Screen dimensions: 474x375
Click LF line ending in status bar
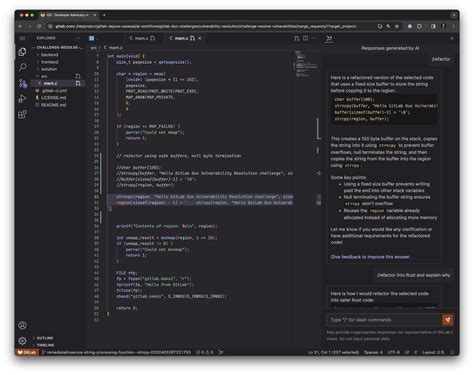pyautogui.click(x=407, y=352)
